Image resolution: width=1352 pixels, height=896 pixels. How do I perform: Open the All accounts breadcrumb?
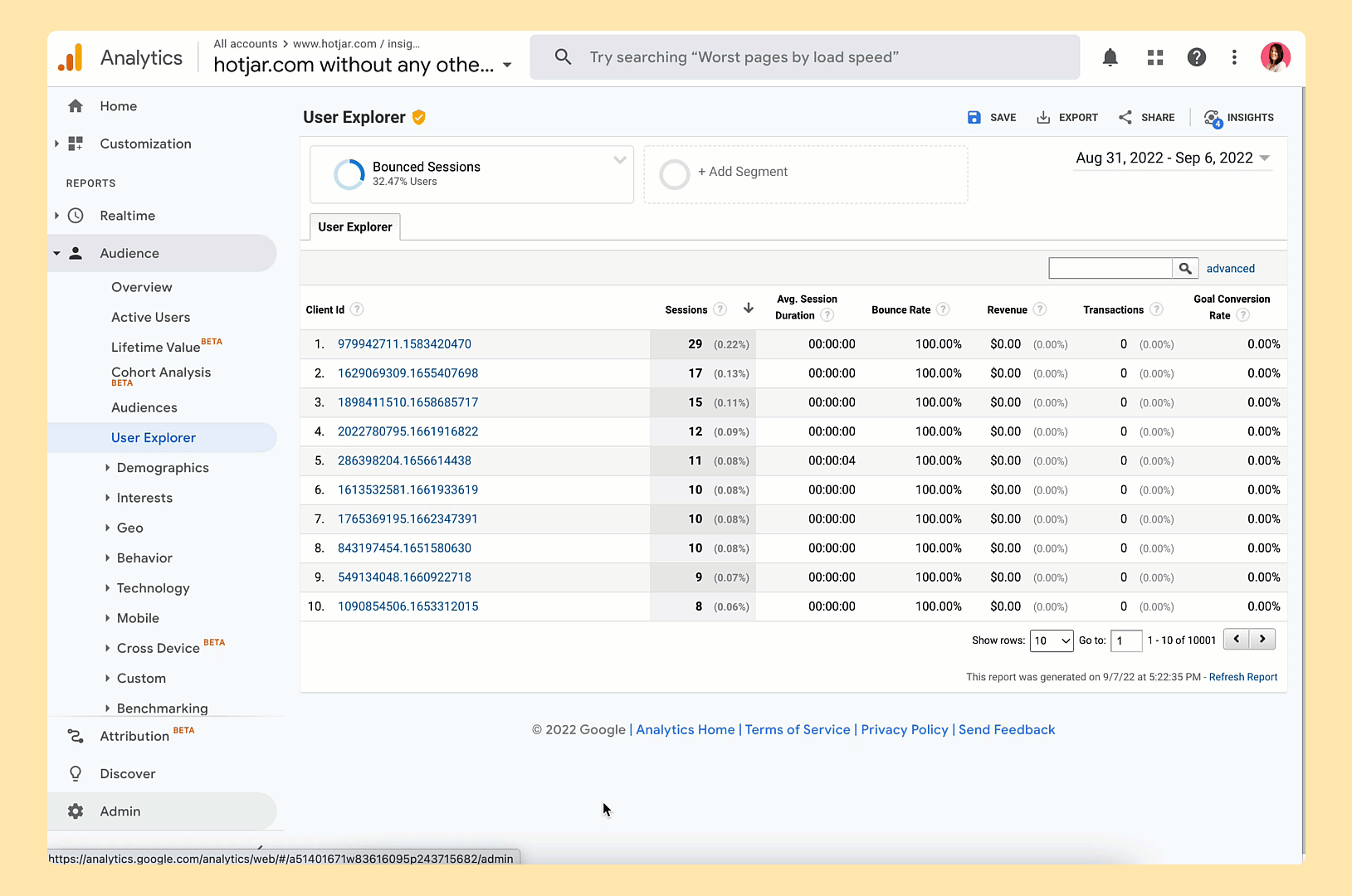(246, 44)
